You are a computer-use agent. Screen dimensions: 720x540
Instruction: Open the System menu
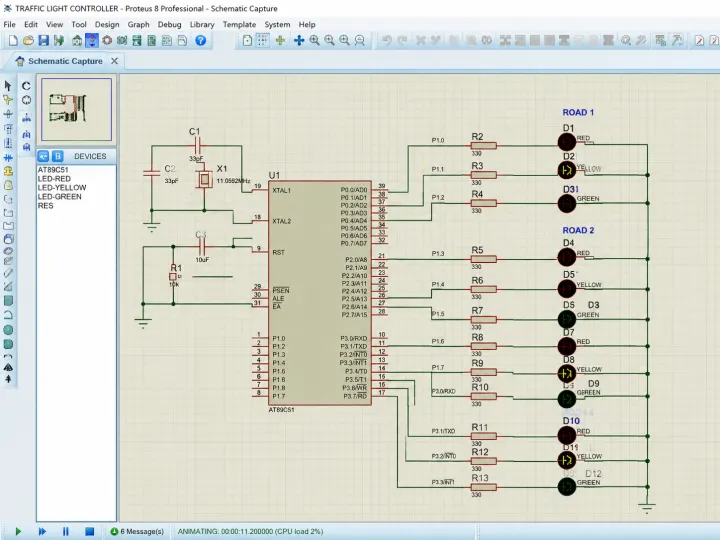(x=277, y=24)
